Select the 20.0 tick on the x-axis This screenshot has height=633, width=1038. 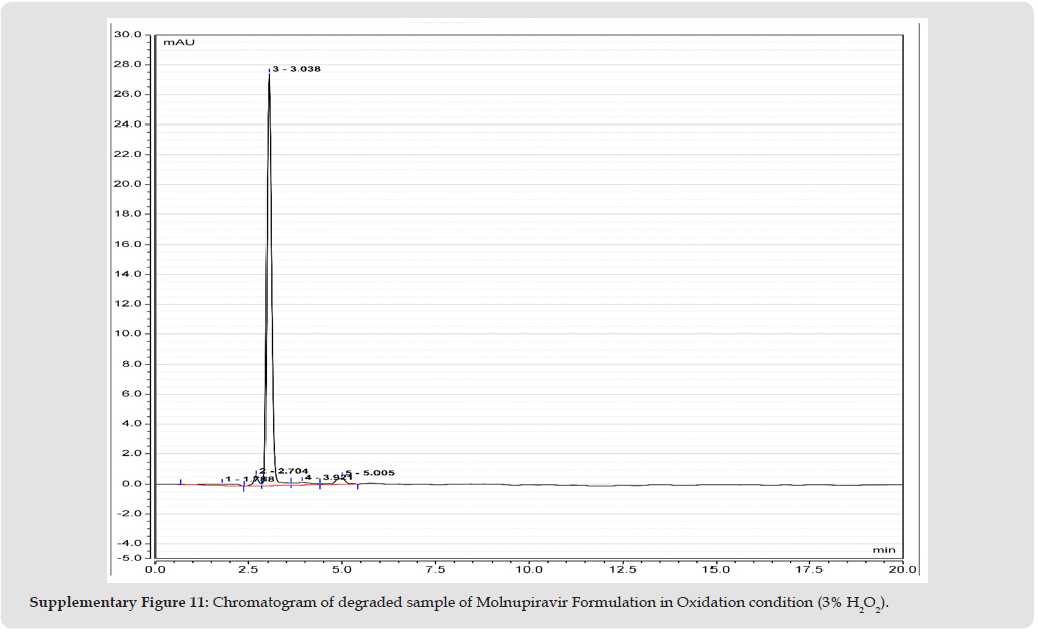point(902,569)
